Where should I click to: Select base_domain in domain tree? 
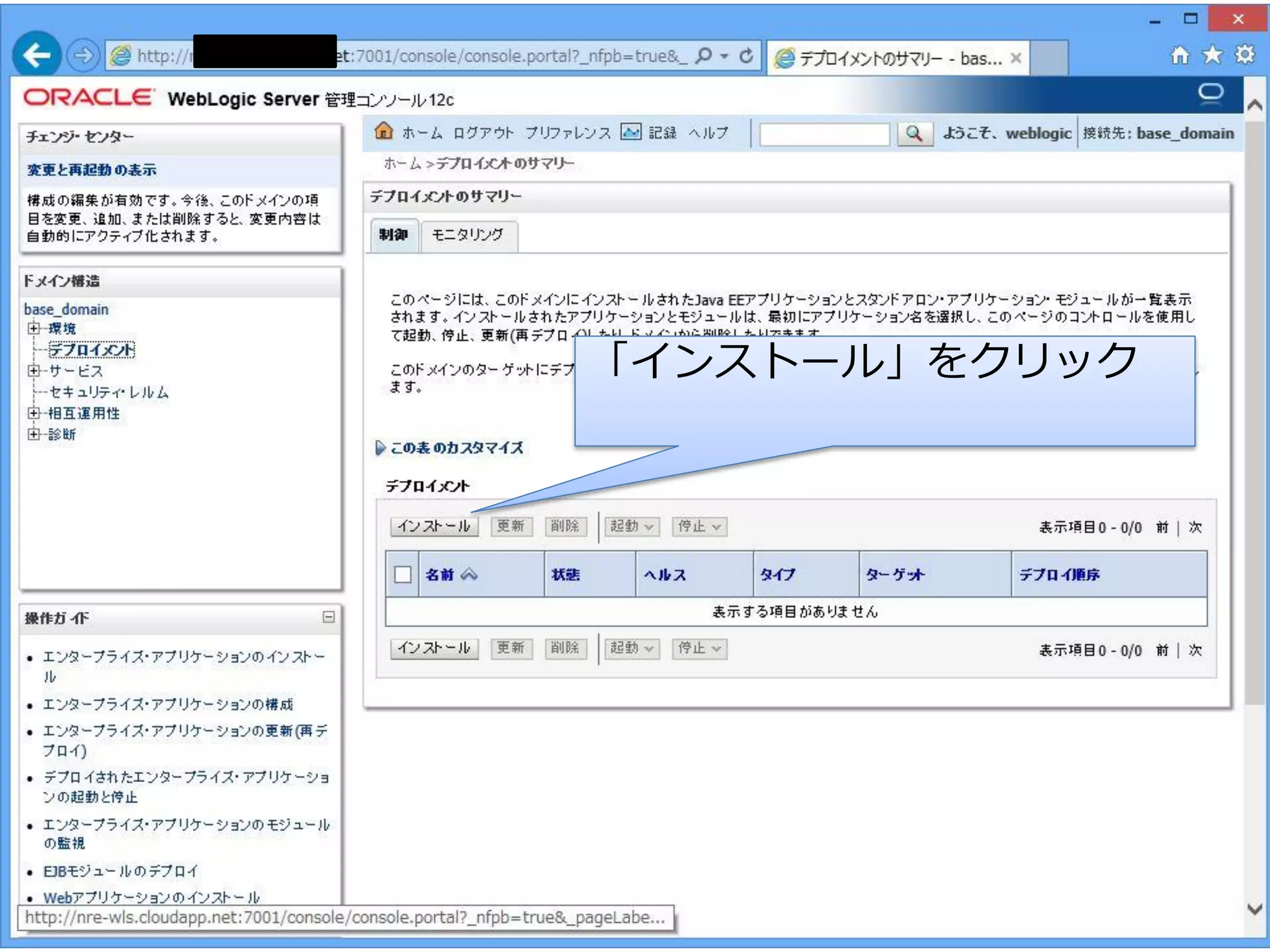tap(66, 309)
